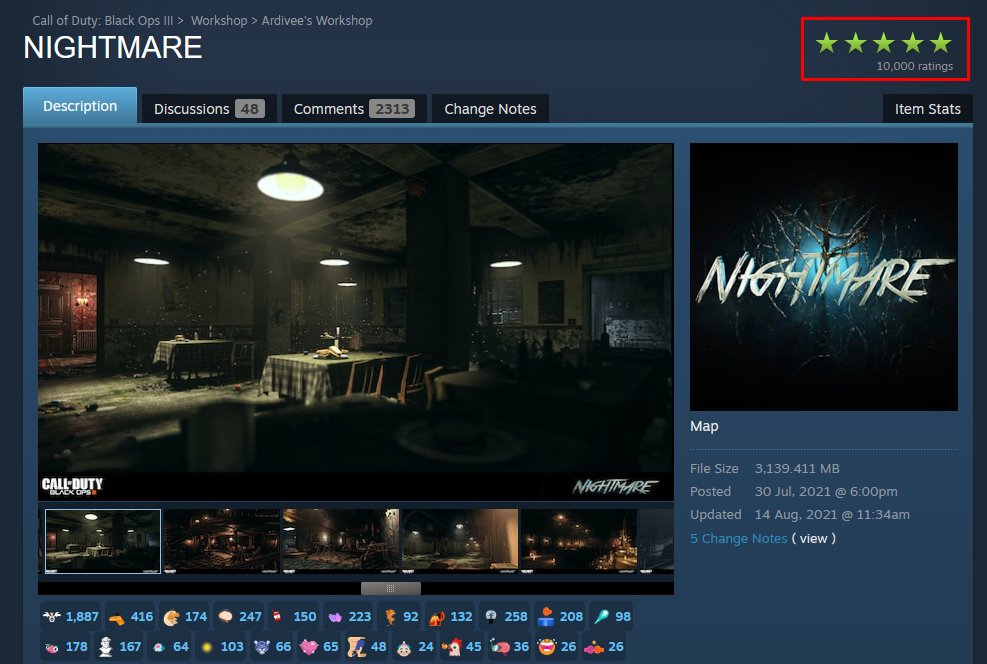Click the 5 Change Notes link
Screen dimensions: 987x664
[x=738, y=538]
